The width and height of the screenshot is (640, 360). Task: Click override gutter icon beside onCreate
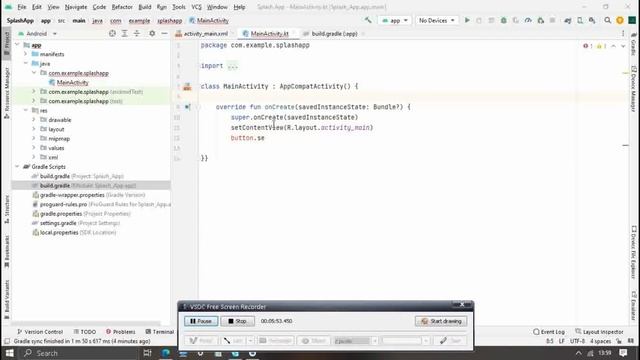coord(187,107)
